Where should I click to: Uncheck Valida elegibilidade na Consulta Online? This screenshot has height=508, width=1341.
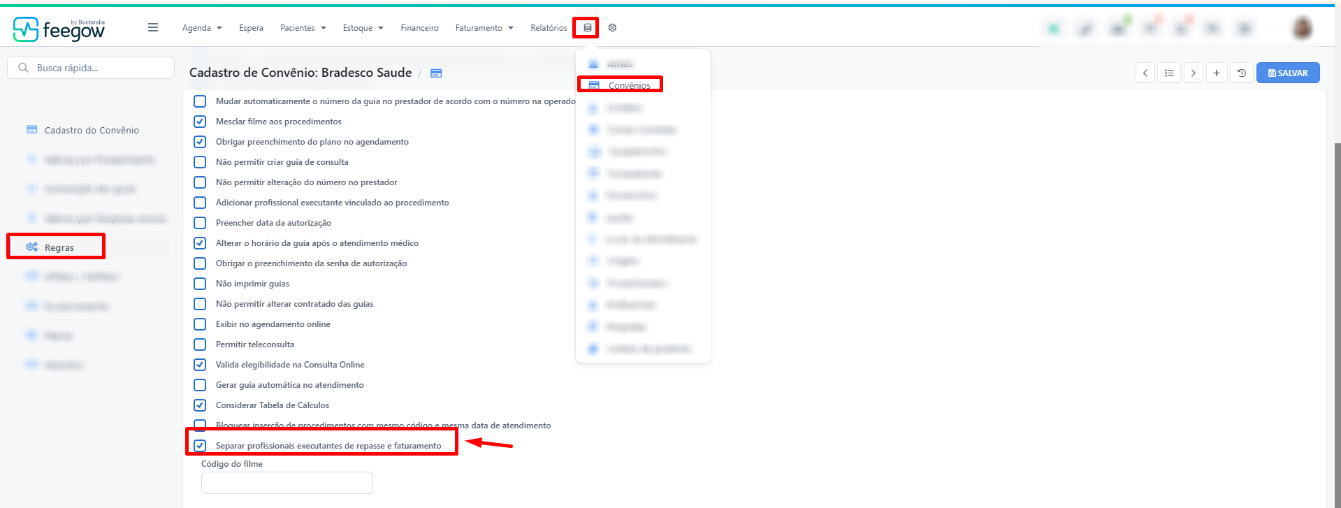click(x=200, y=364)
